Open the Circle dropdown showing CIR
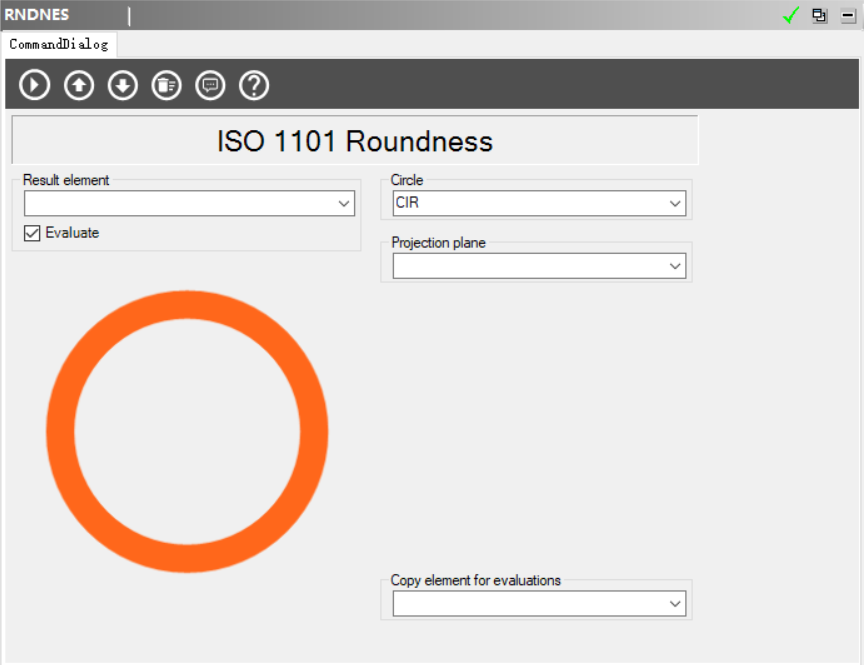 click(675, 204)
